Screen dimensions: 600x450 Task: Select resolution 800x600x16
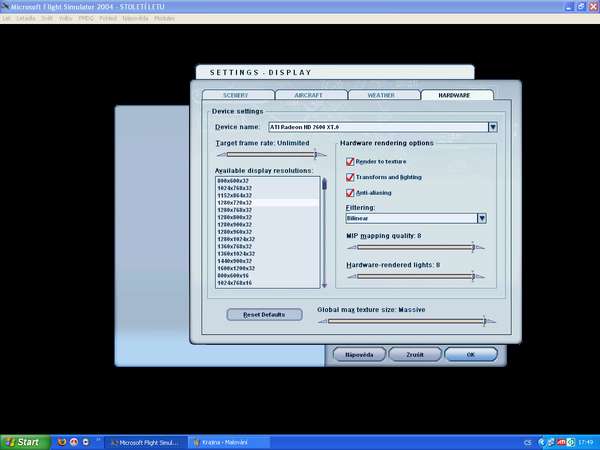267,276
